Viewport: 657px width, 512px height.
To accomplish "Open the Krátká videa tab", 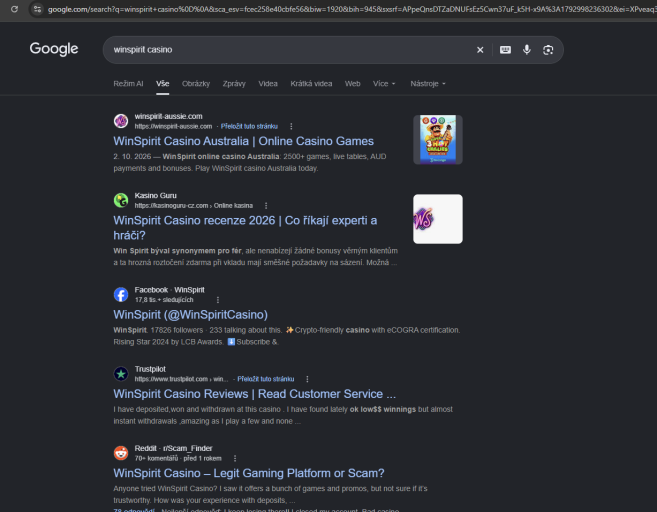I will coord(311,83).
